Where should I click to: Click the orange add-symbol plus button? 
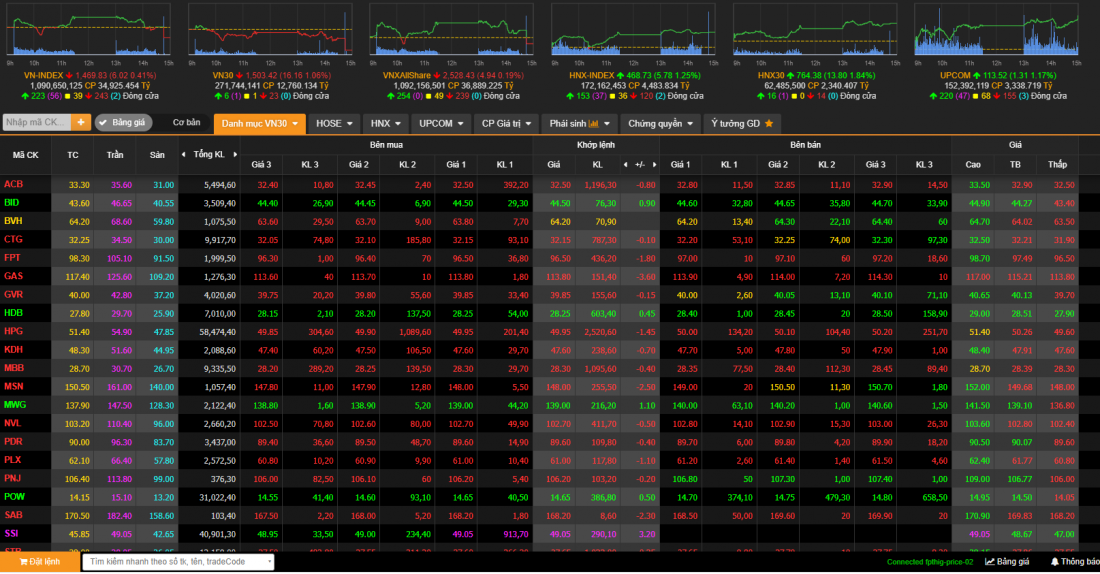tap(80, 123)
